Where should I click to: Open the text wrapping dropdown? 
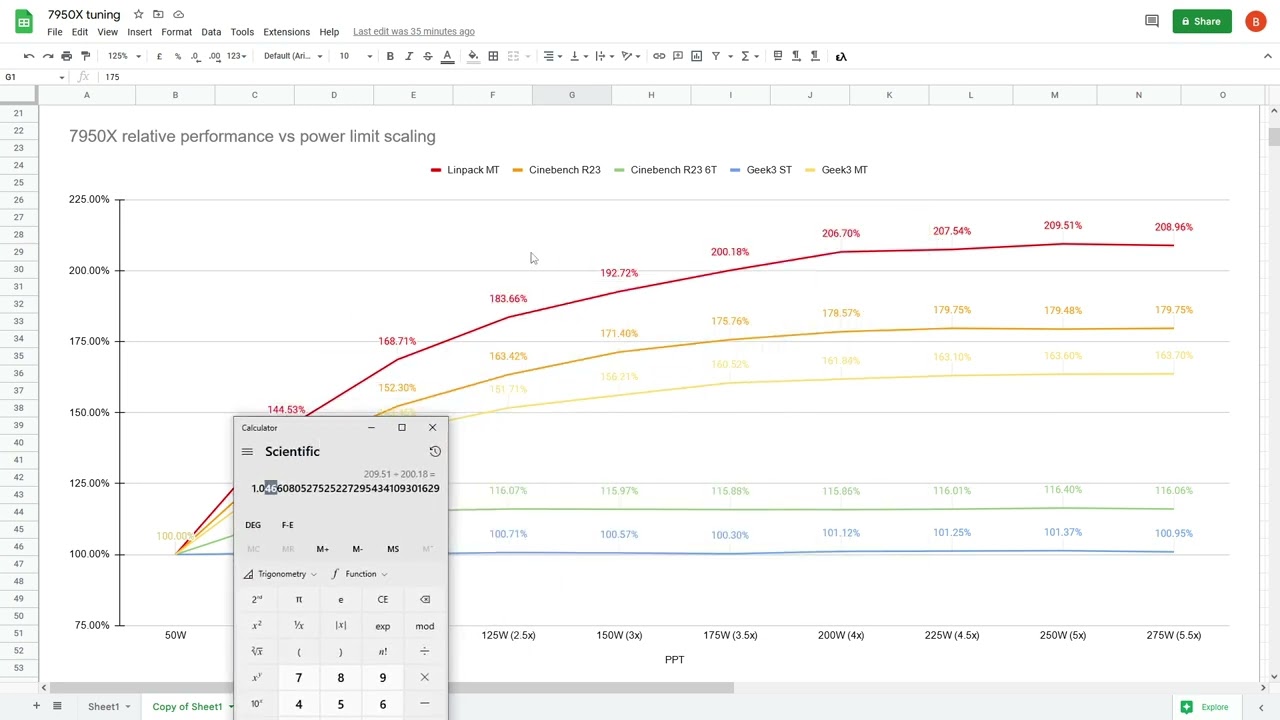pos(604,56)
